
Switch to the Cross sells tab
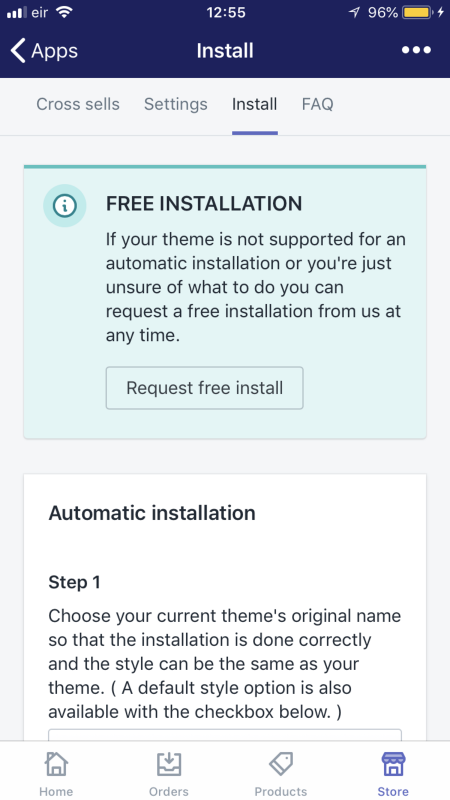[78, 104]
